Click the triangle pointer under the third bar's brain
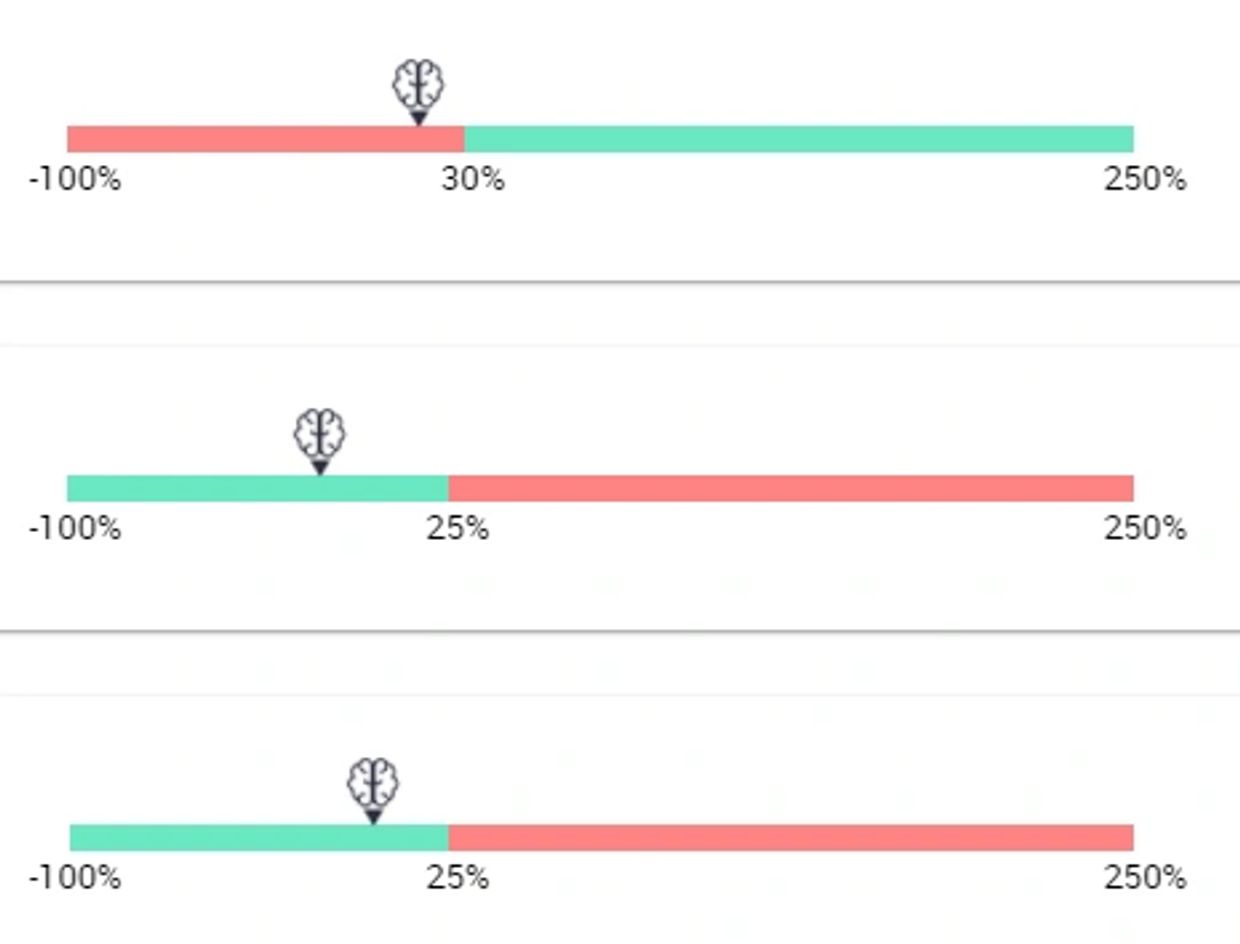This screenshot has height=944, width=1240. coord(373,817)
